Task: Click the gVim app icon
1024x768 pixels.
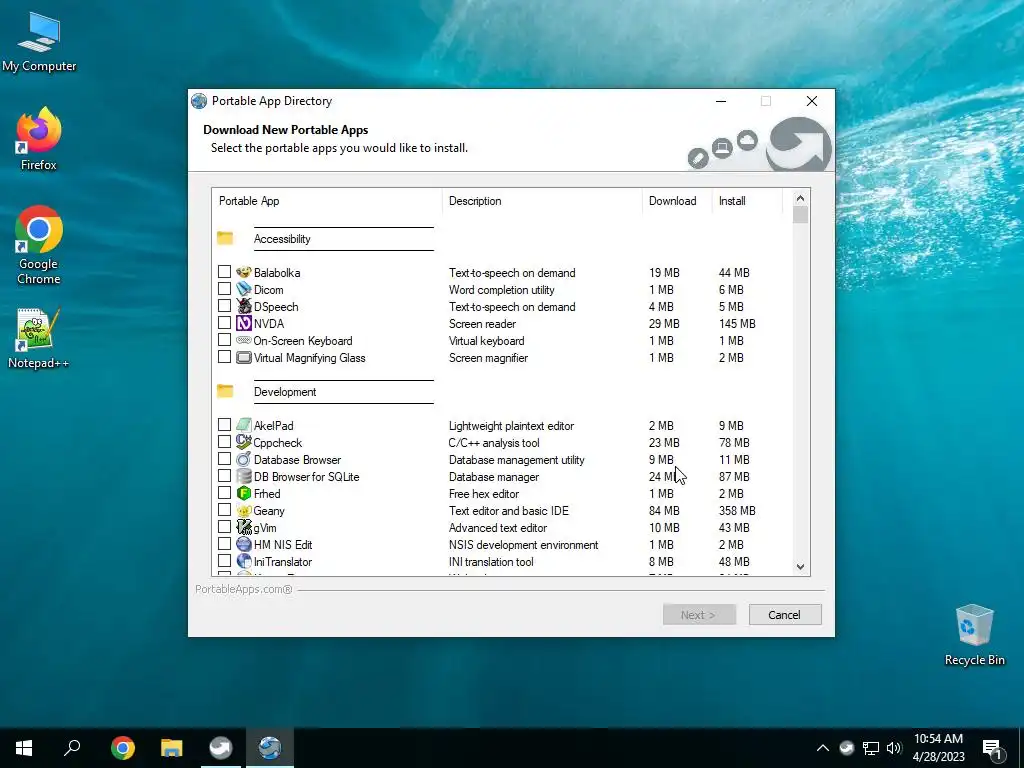Action: 244,527
